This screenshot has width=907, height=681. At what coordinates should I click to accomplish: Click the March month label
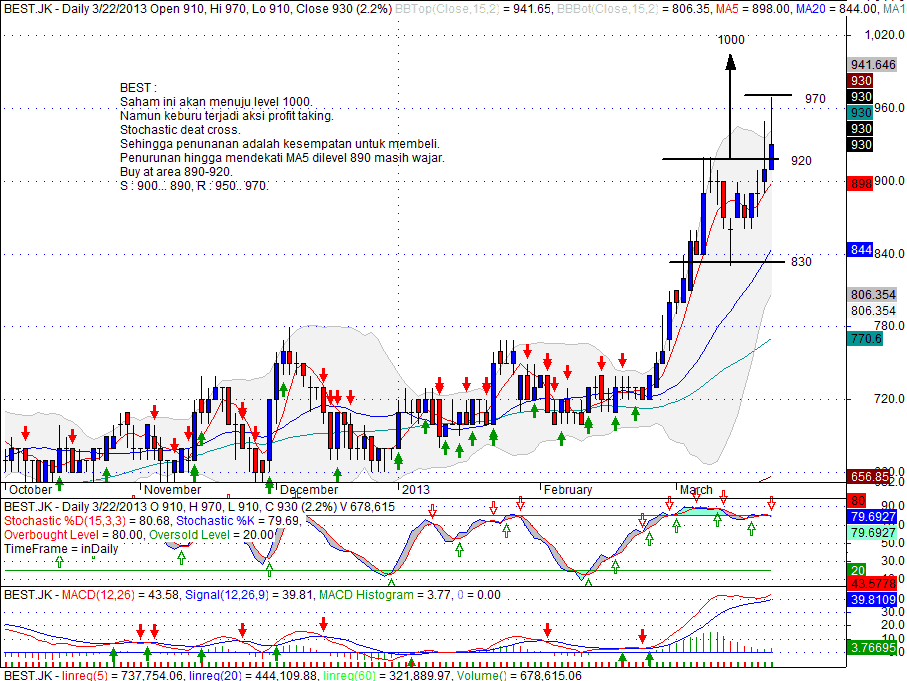click(x=696, y=490)
